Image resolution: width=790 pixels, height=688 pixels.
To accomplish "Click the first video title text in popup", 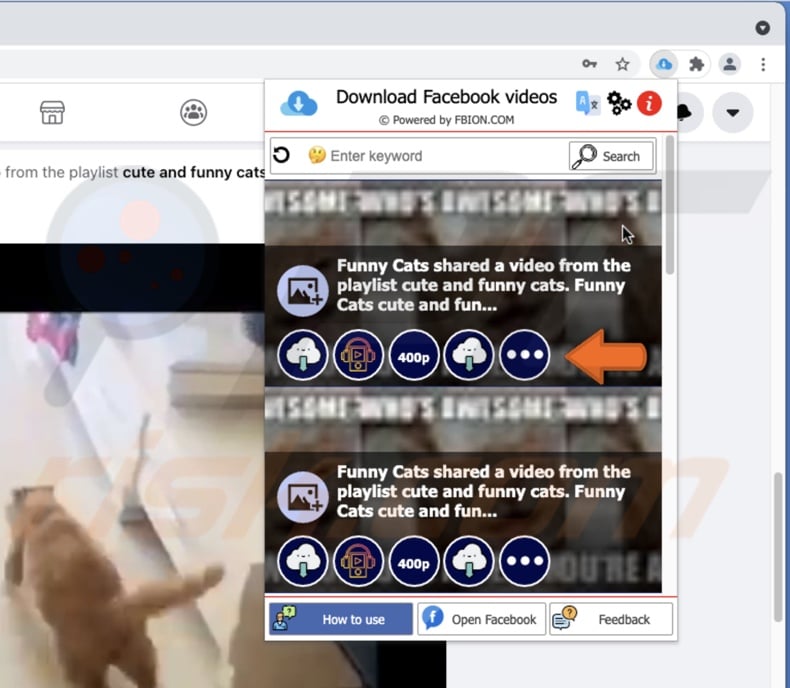I will [484, 285].
